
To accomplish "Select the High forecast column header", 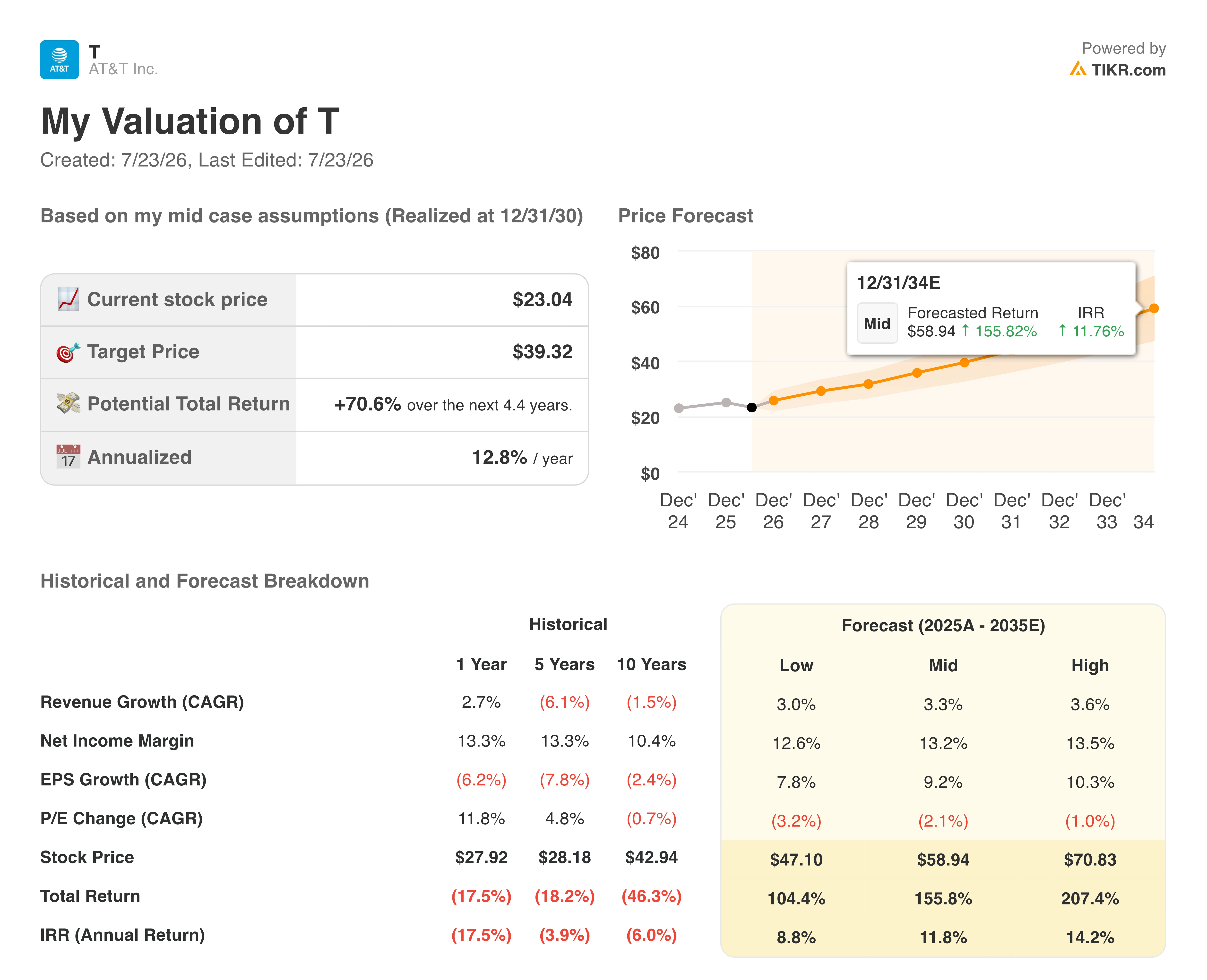I will click(x=1090, y=665).
